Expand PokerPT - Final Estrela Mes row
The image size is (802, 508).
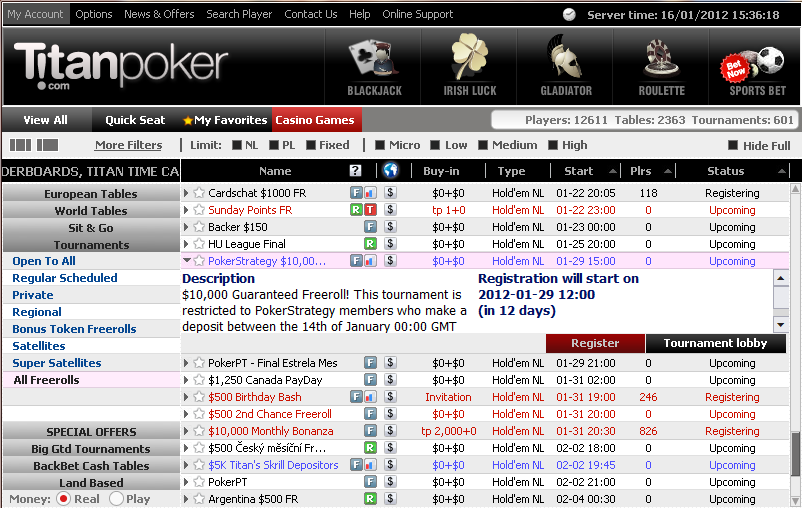tap(186, 363)
